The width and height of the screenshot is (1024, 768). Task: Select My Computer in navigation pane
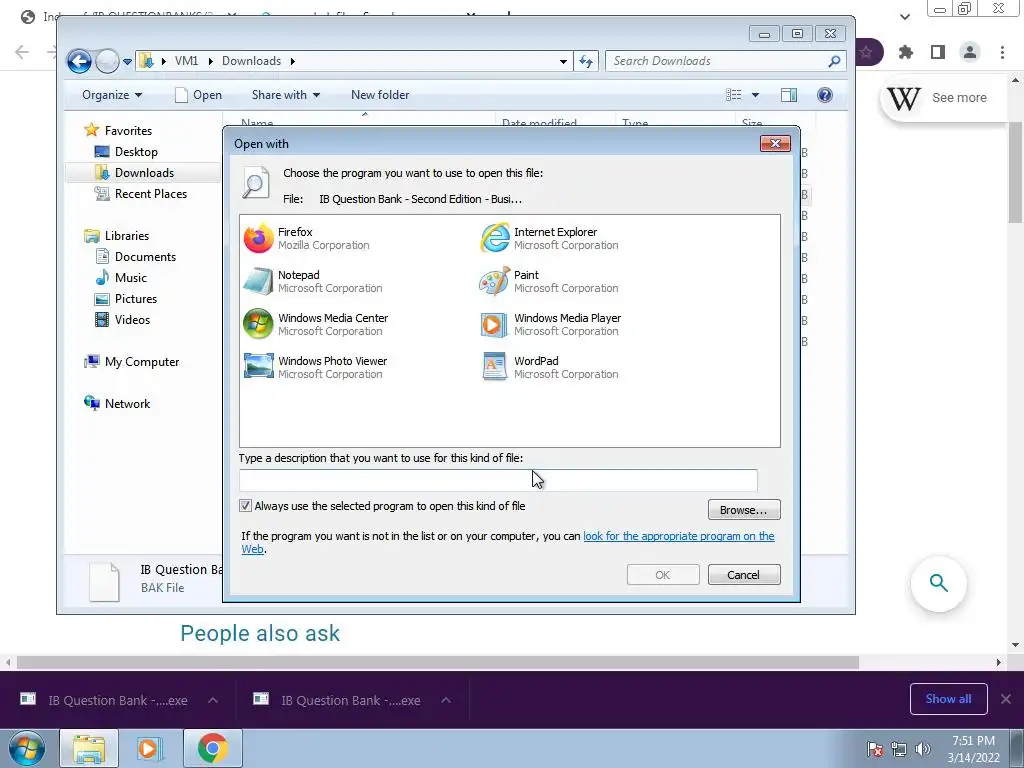[142, 362]
